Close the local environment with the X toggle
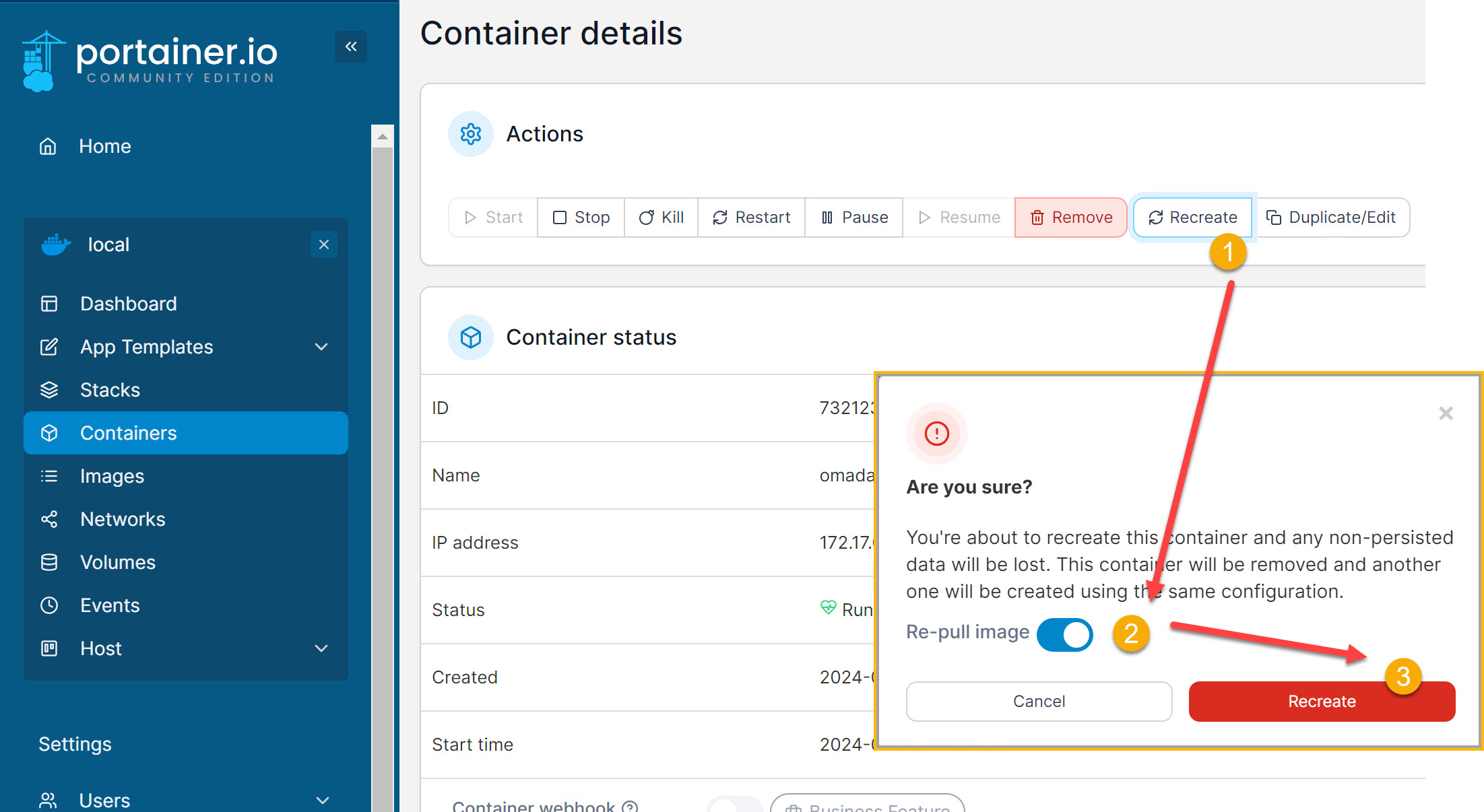Viewport: 1484px width, 812px height. click(324, 244)
